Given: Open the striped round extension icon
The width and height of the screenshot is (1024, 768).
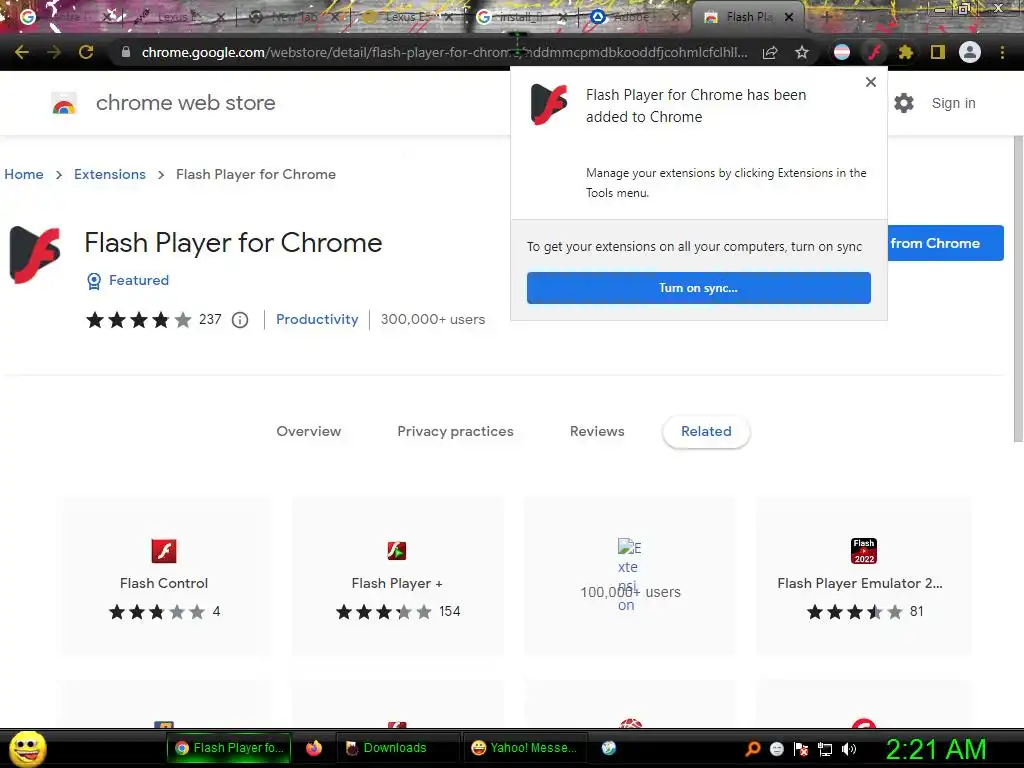Looking at the screenshot, I should (x=842, y=52).
